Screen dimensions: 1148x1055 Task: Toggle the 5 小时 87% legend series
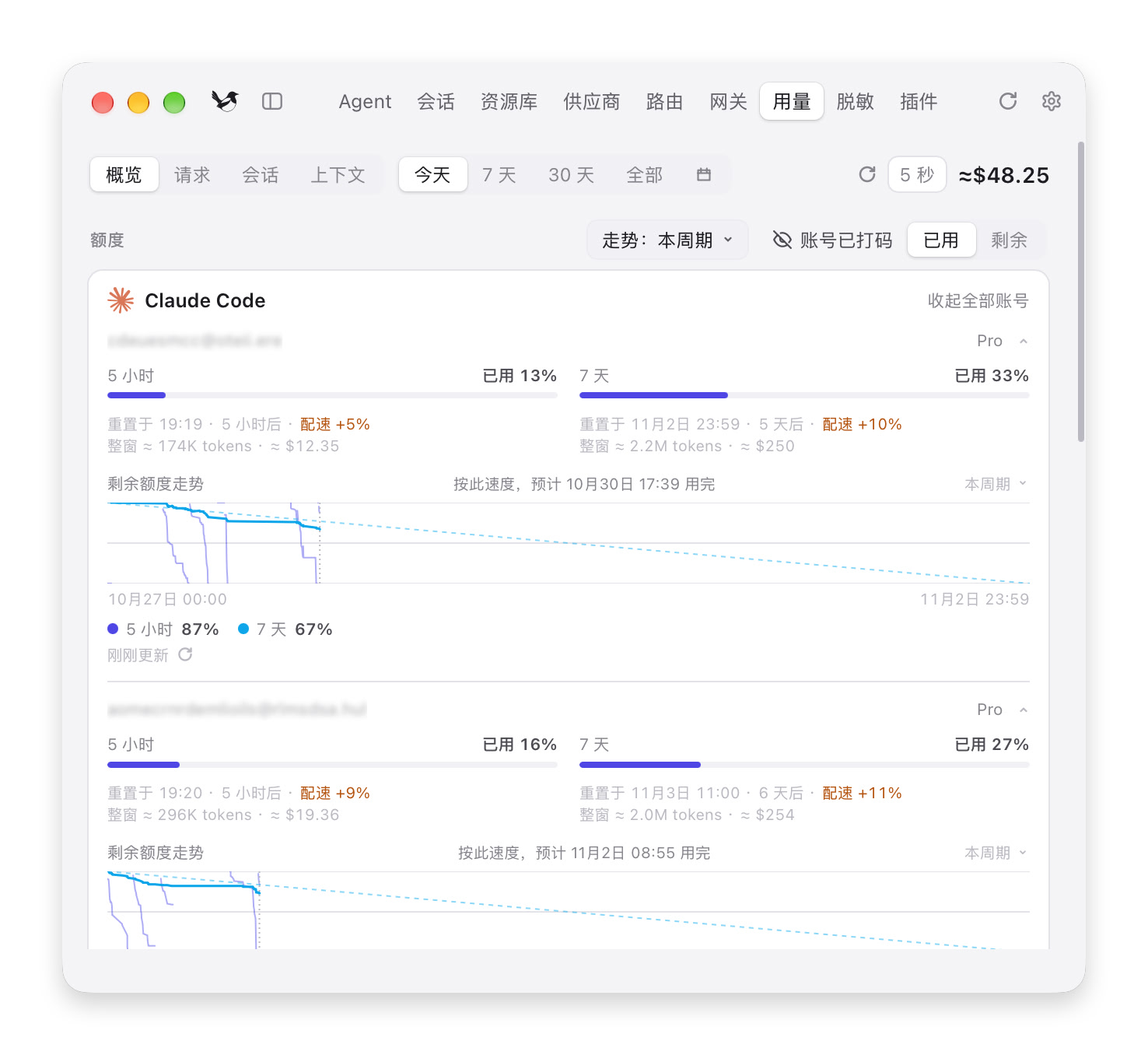point(163,629)
